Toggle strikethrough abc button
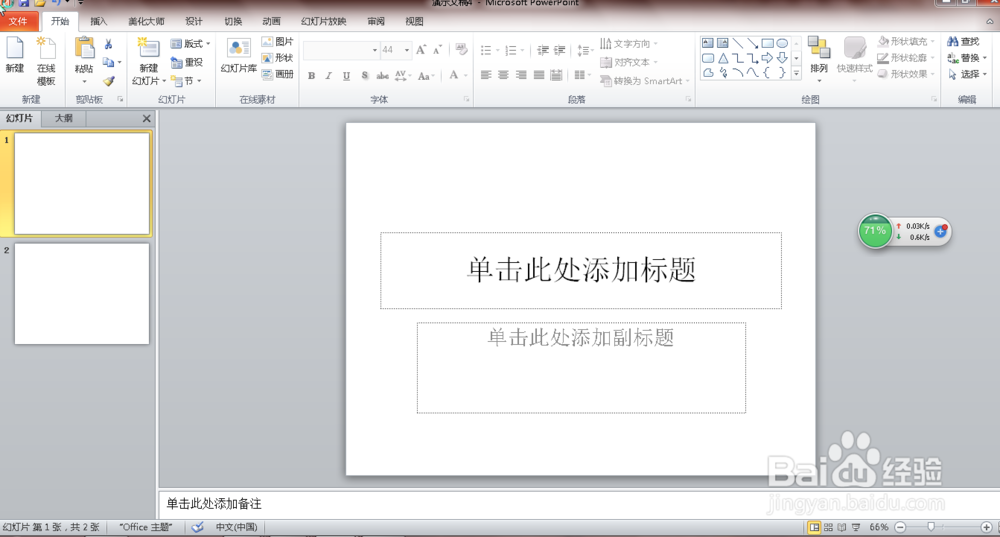Image resolution: width=1000 pixels, height=537 pixels. click(x=382, y=76)
